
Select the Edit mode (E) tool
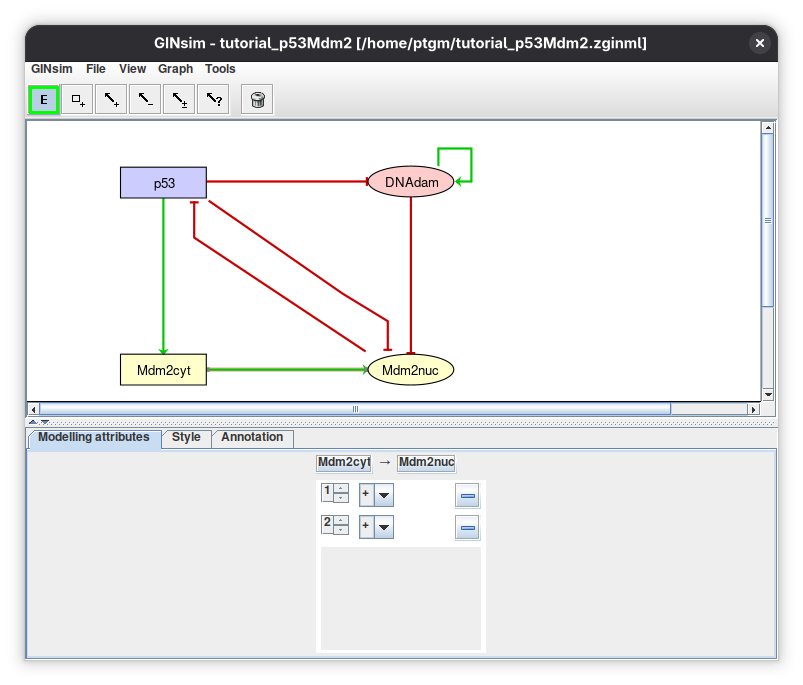[44, 99]
